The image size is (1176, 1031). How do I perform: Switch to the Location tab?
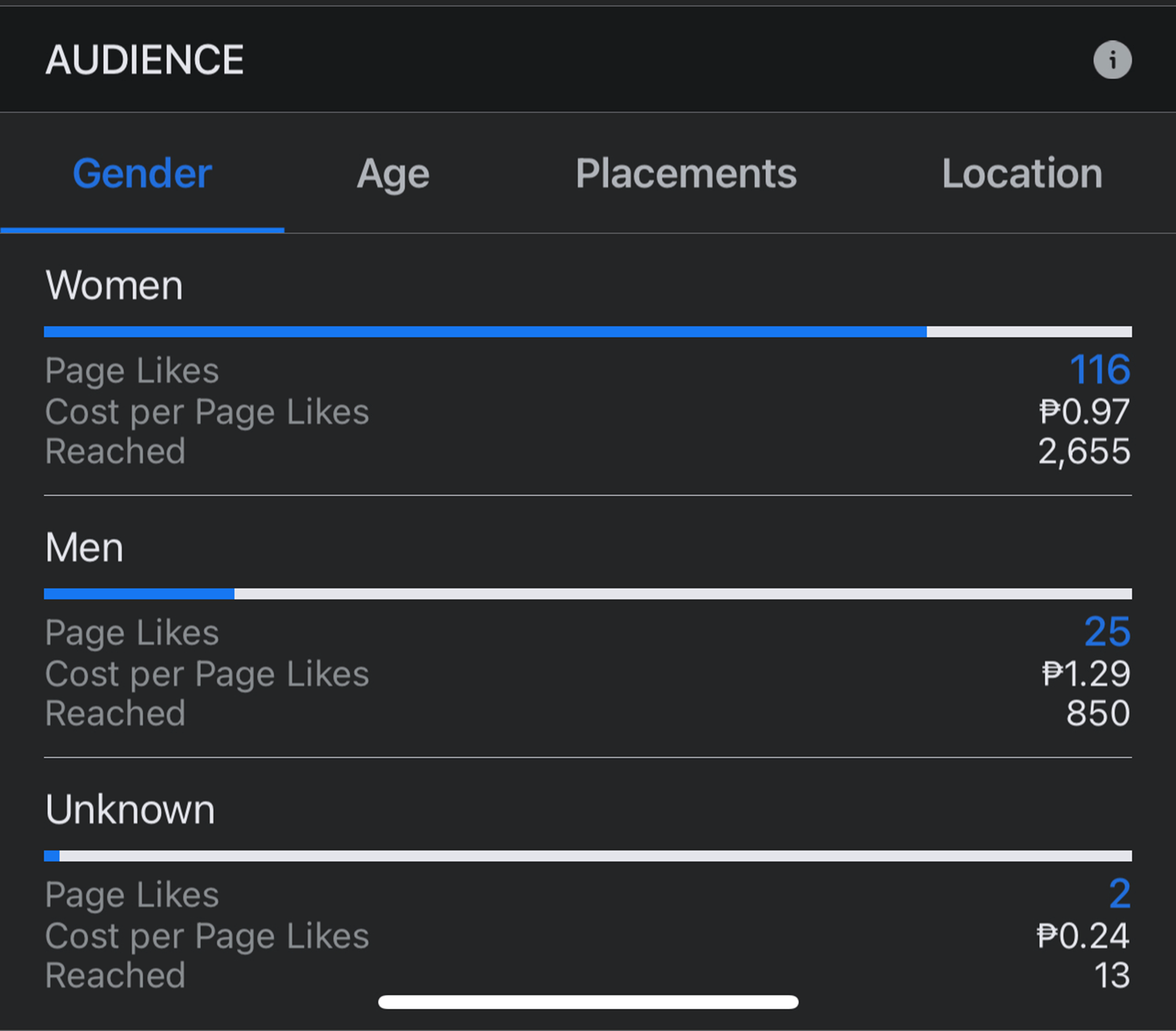(x=1022, y=174)
